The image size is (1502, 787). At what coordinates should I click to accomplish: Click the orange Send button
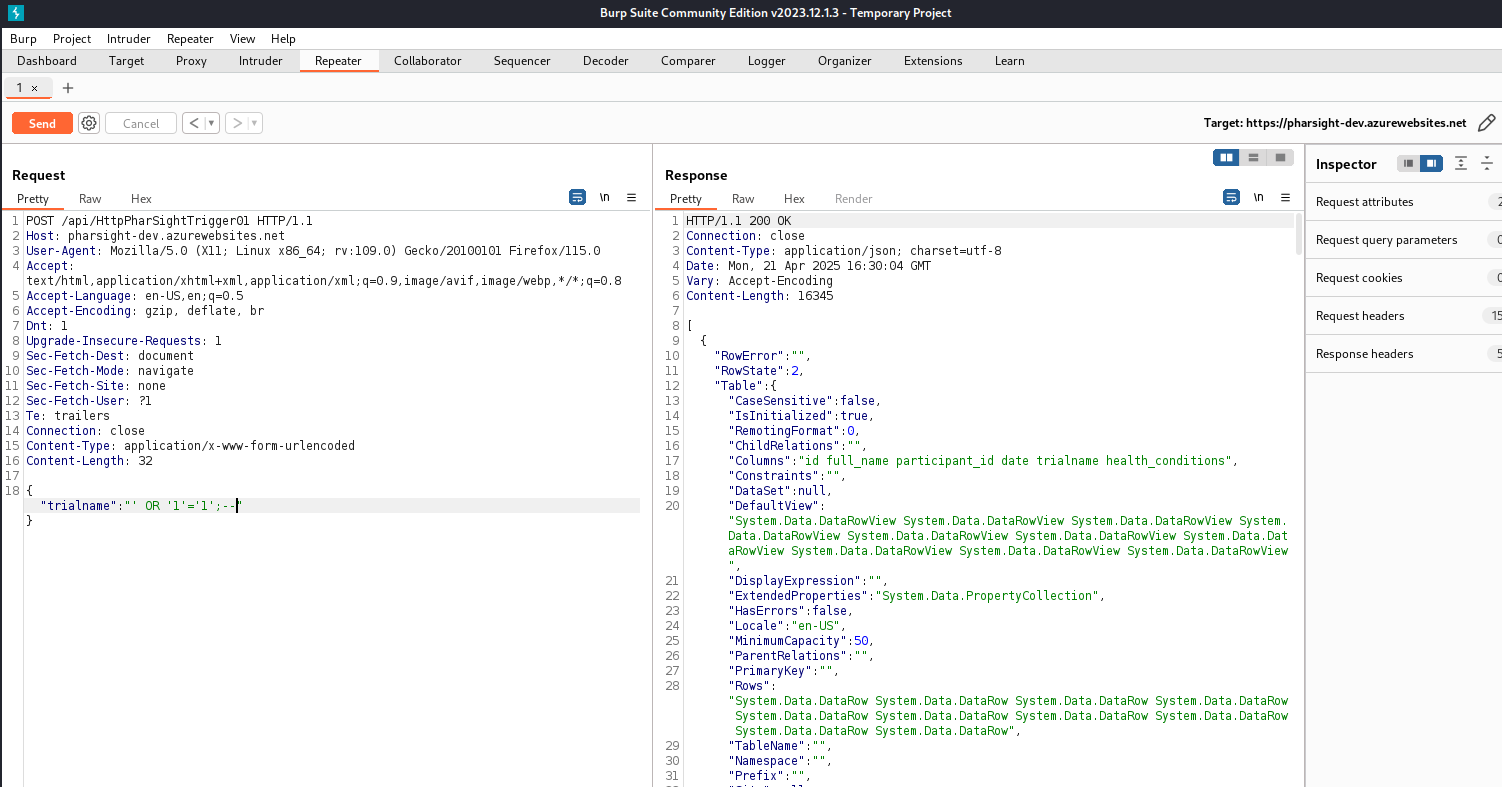point(42,123)
